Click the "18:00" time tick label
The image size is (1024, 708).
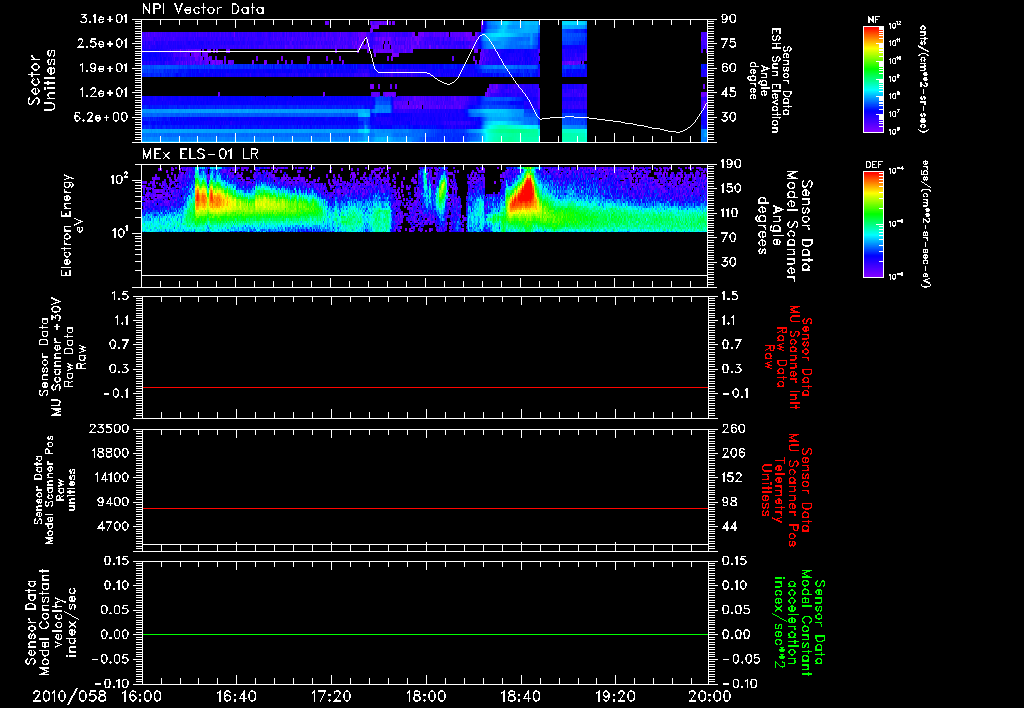[x=426, y=696]
